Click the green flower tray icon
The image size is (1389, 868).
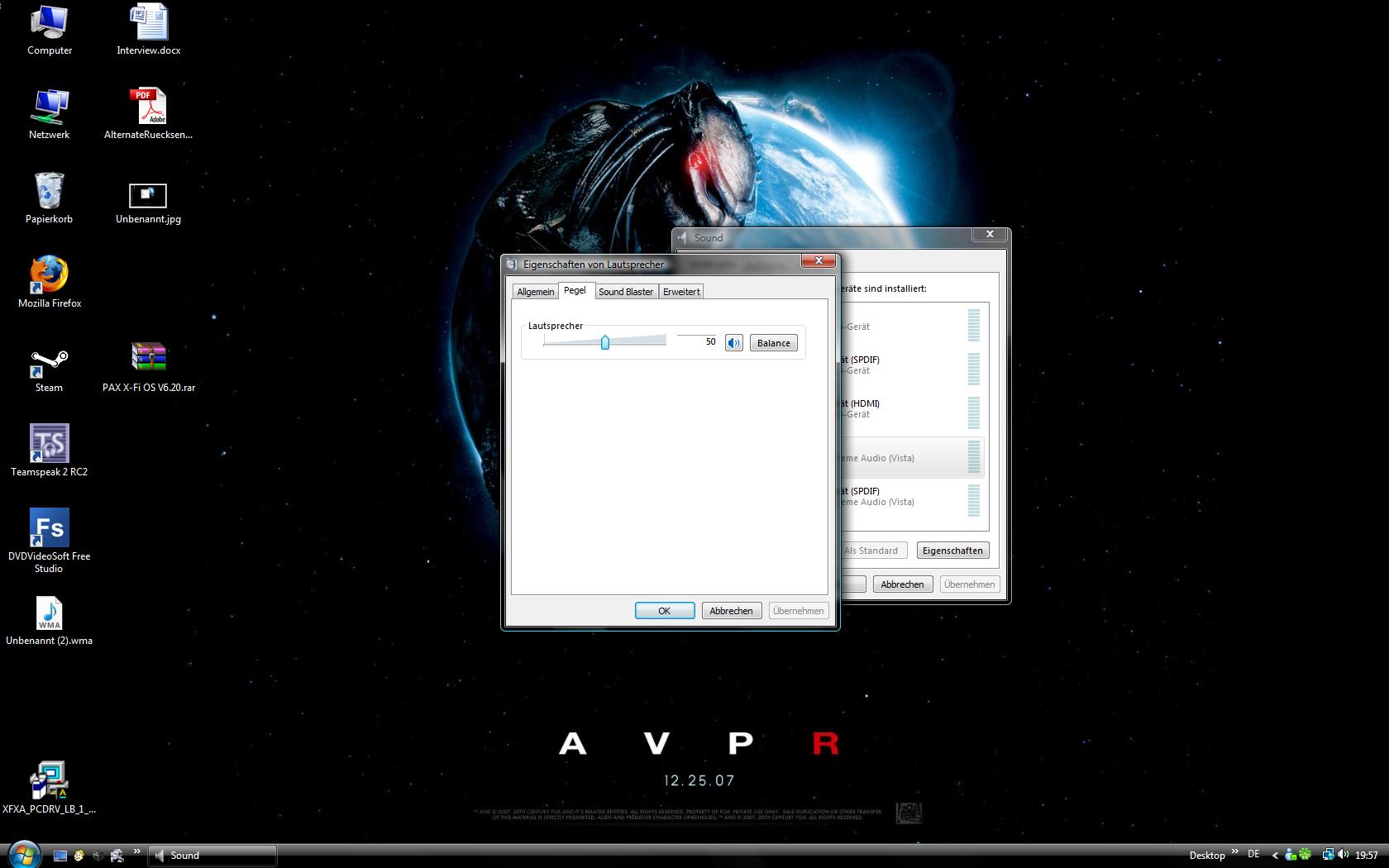tap(1305, 855)
